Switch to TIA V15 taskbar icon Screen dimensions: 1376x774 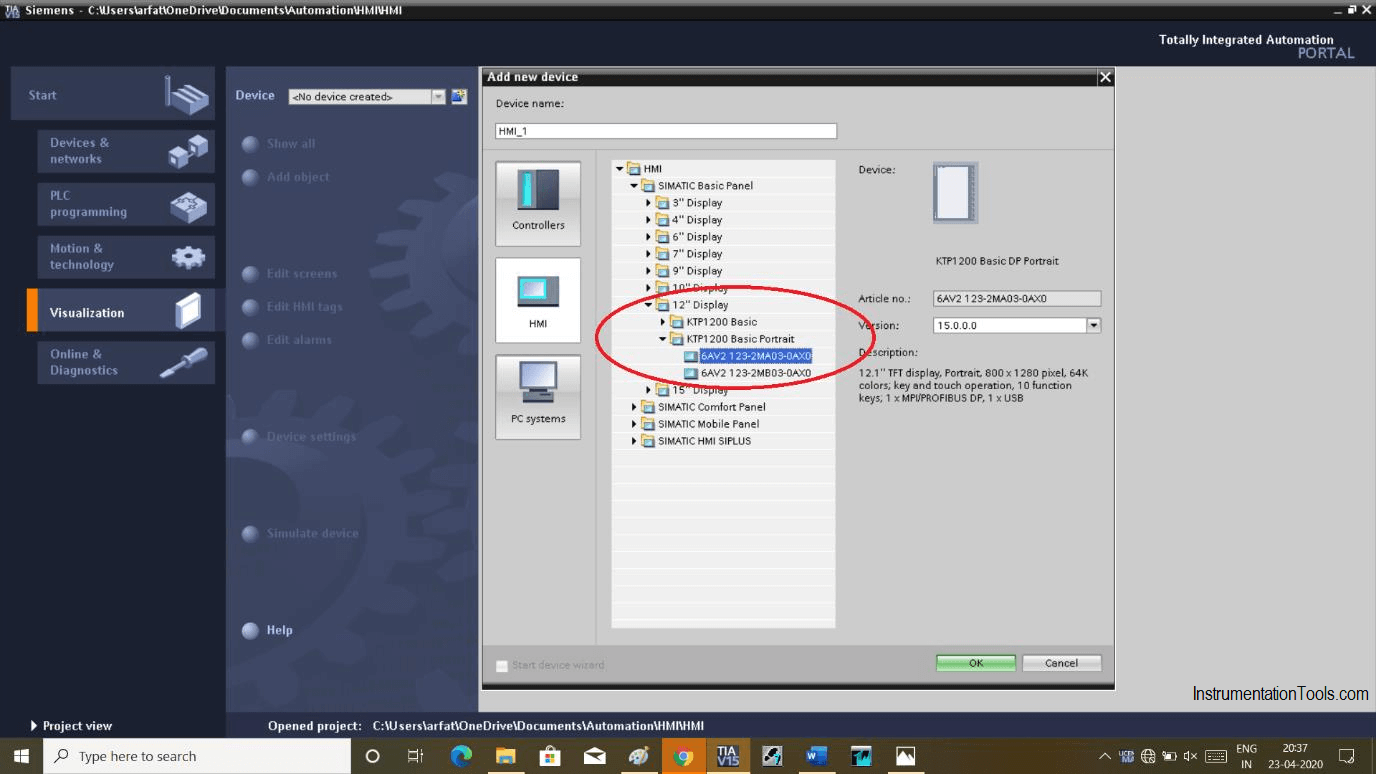tap(728, 756)
